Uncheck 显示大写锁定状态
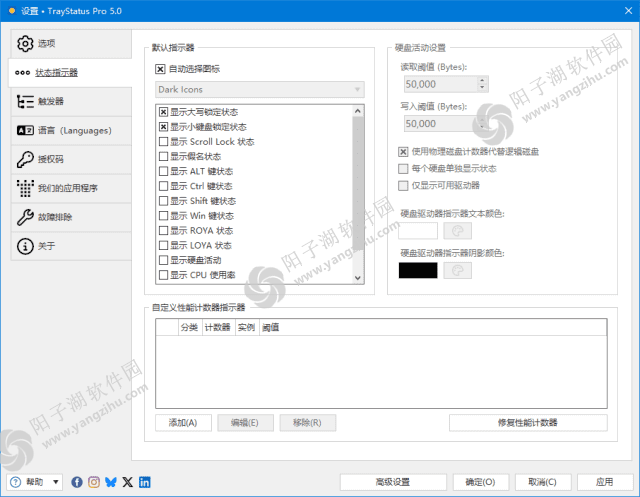Image resolution: width=640 pixels, height=497 pixels. [163, 112]
